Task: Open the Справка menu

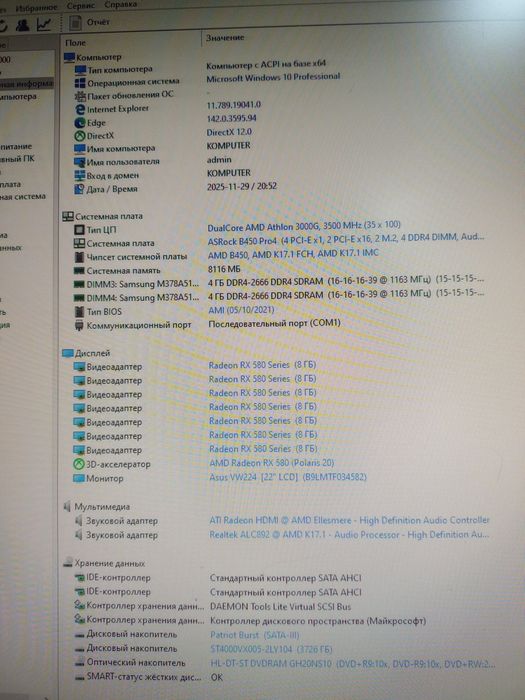Action: point(120,5)
